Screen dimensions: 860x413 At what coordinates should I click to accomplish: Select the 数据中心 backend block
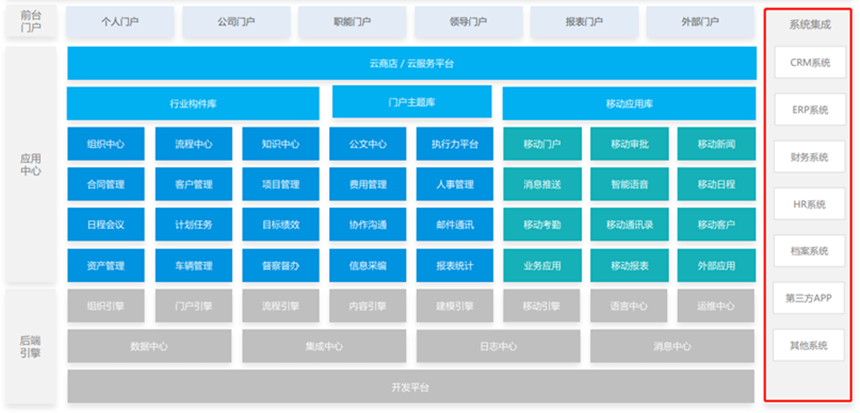(149, 347)
